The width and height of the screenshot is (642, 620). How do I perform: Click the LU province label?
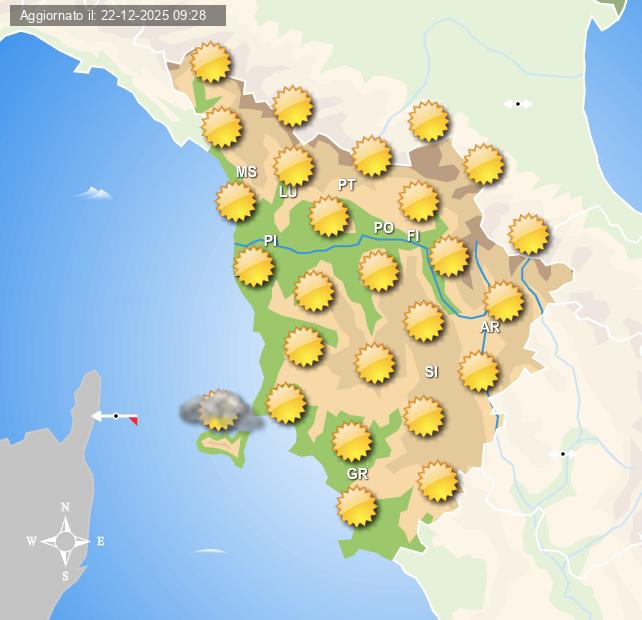(288, 192)
